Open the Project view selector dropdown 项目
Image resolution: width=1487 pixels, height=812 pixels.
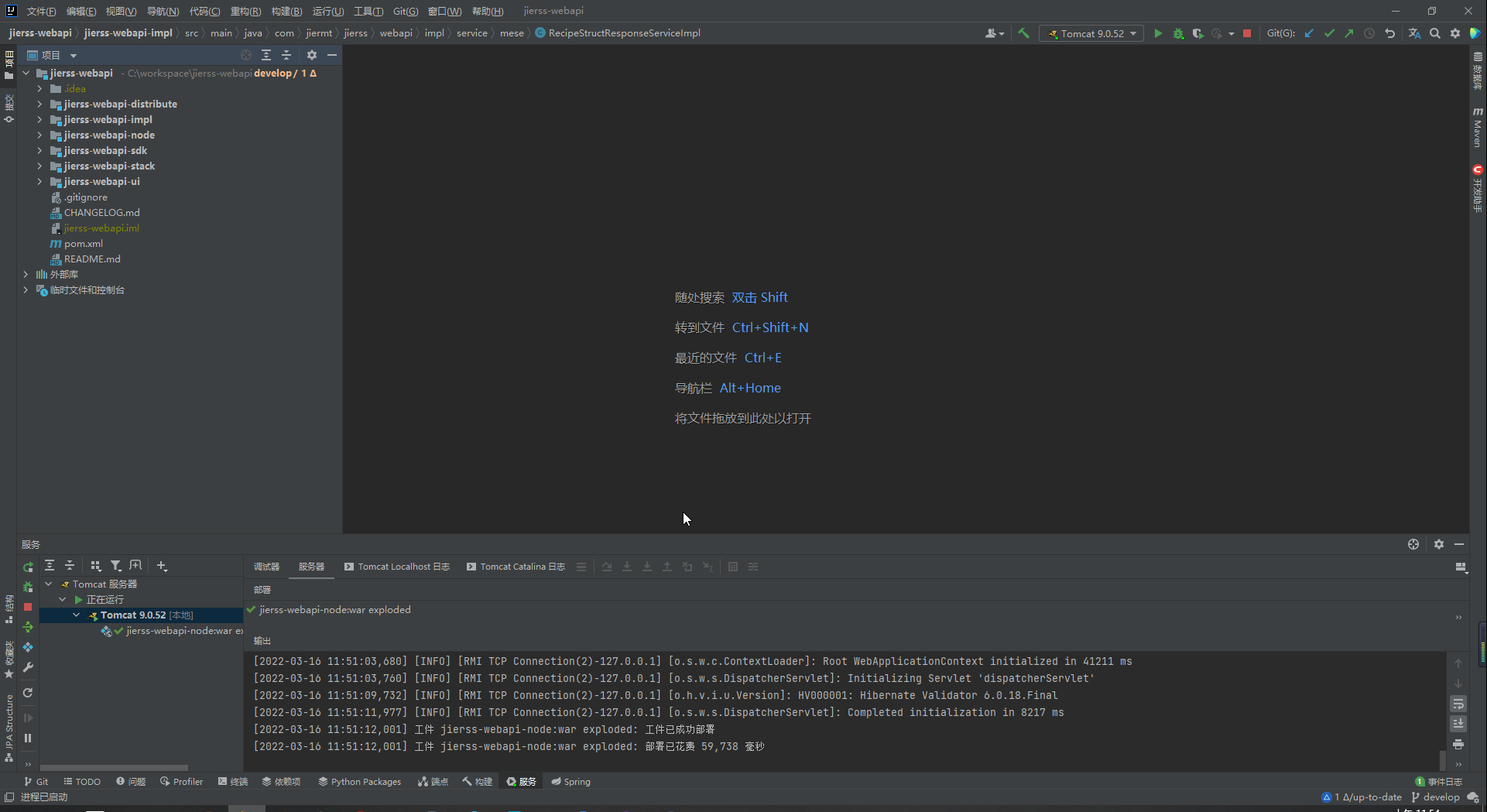click(53, 55)
